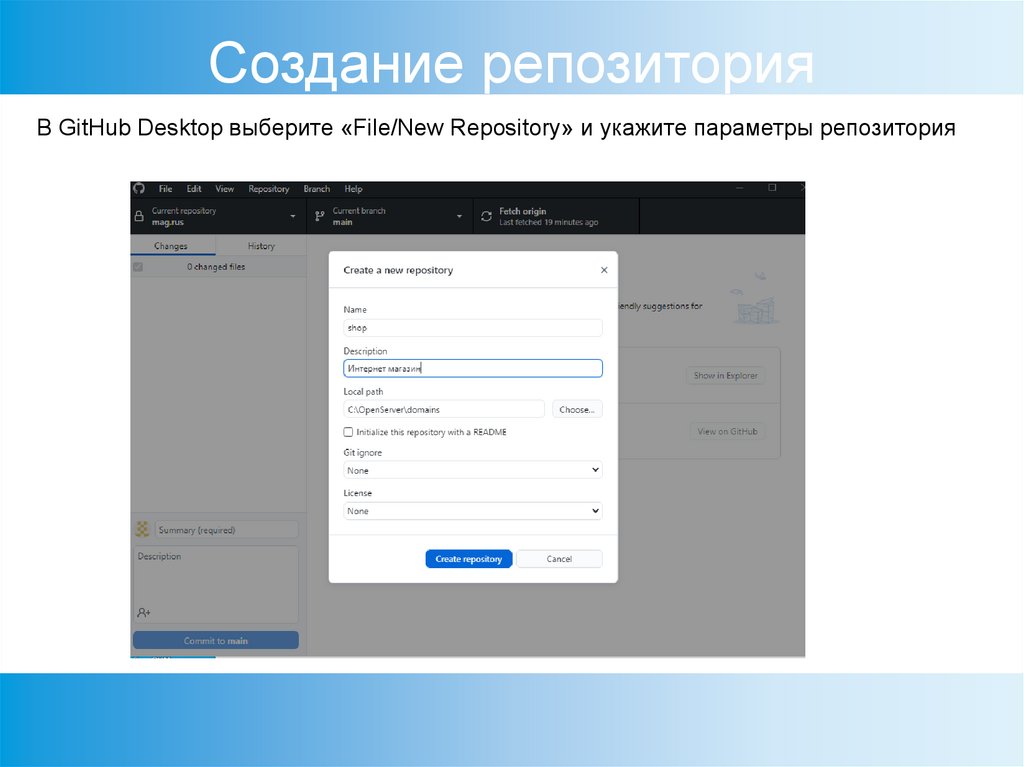Screen dimensions: 1024x767
Task: Click the GitHub logo icon in menu bar
Action: coord(138,188)
